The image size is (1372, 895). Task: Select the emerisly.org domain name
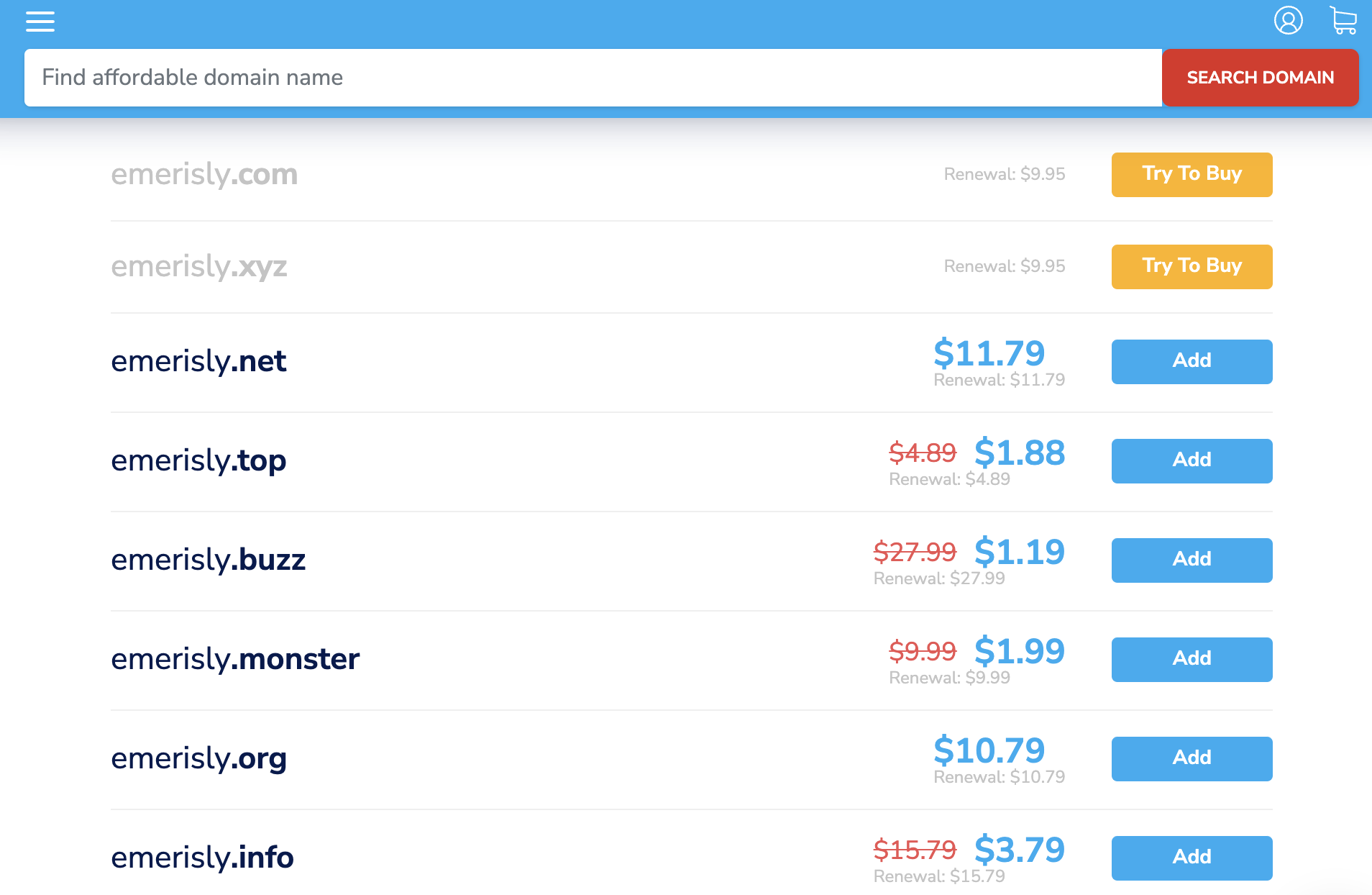coord(198,758)
